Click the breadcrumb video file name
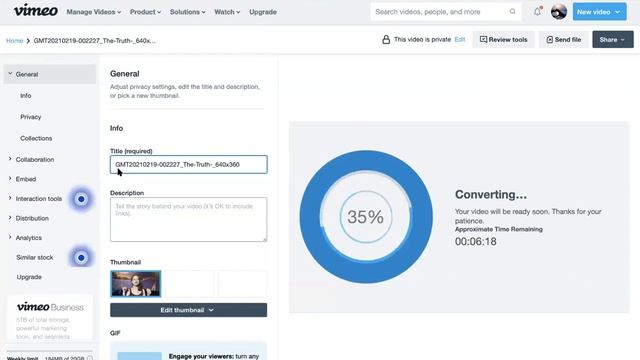The width and height of the screenshot is (640, 360). pyautogui.click(x=94, y=40)
